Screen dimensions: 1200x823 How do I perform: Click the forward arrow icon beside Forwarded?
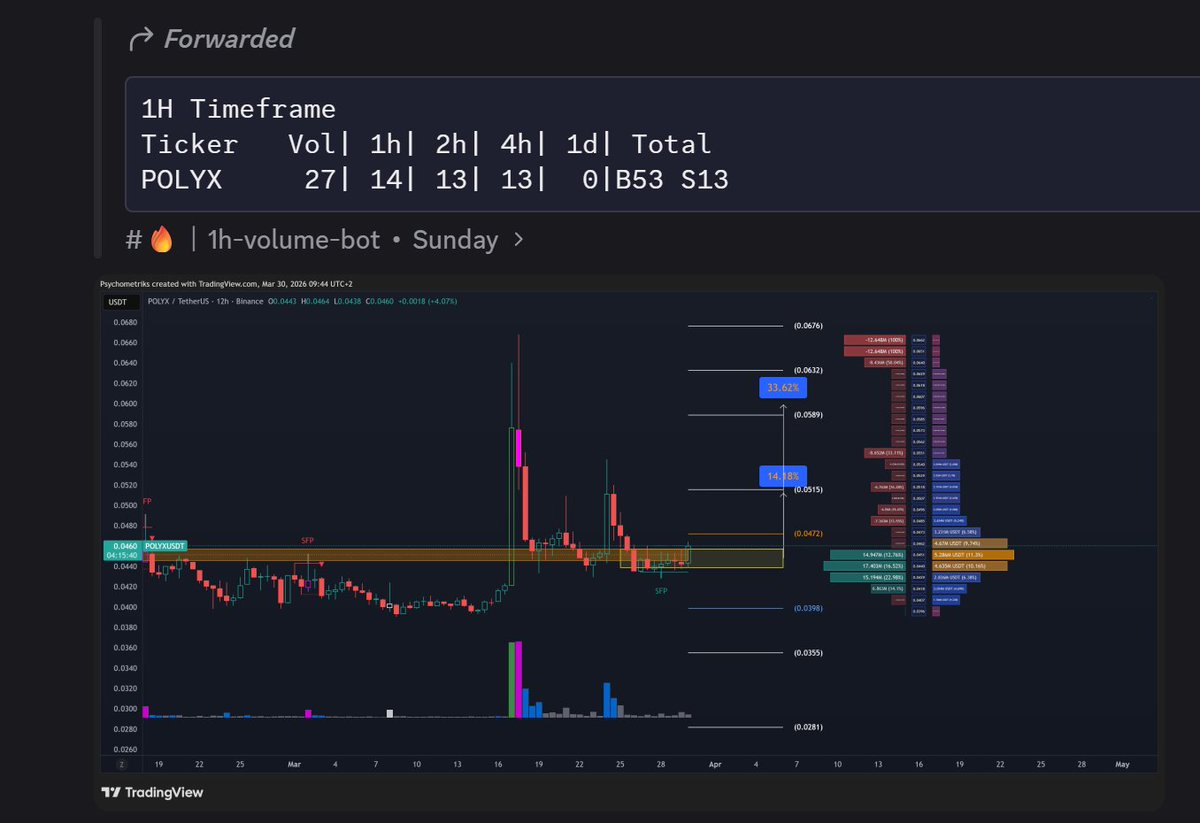[x=141, y=39]
